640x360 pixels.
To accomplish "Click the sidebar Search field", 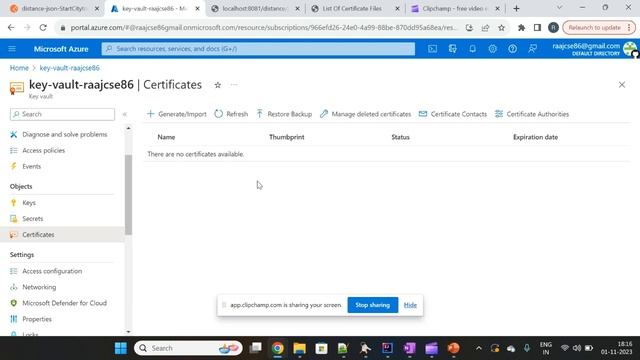I will point(62,114).
